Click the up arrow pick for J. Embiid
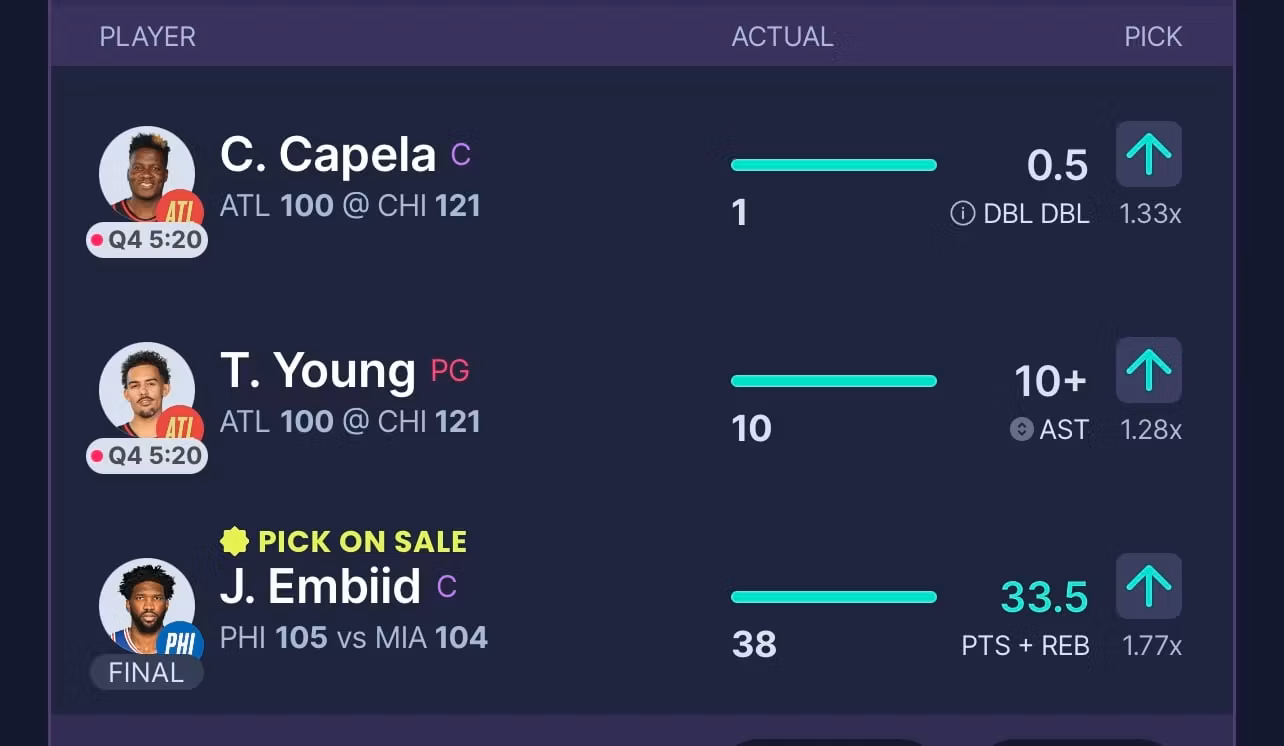 [x=1148, y=587]
